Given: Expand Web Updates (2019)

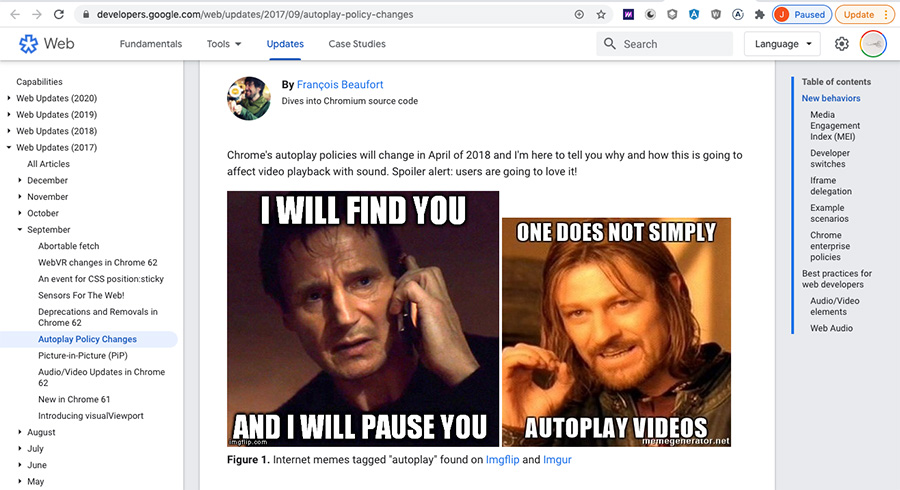Looking at the screenshot, I should [x=9, y=115].
